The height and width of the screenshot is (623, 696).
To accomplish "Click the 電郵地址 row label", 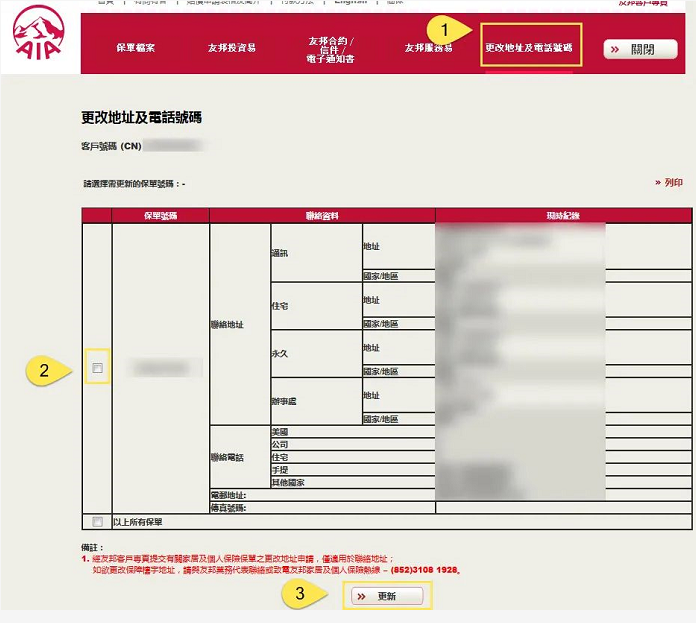I will pos(229,495).
